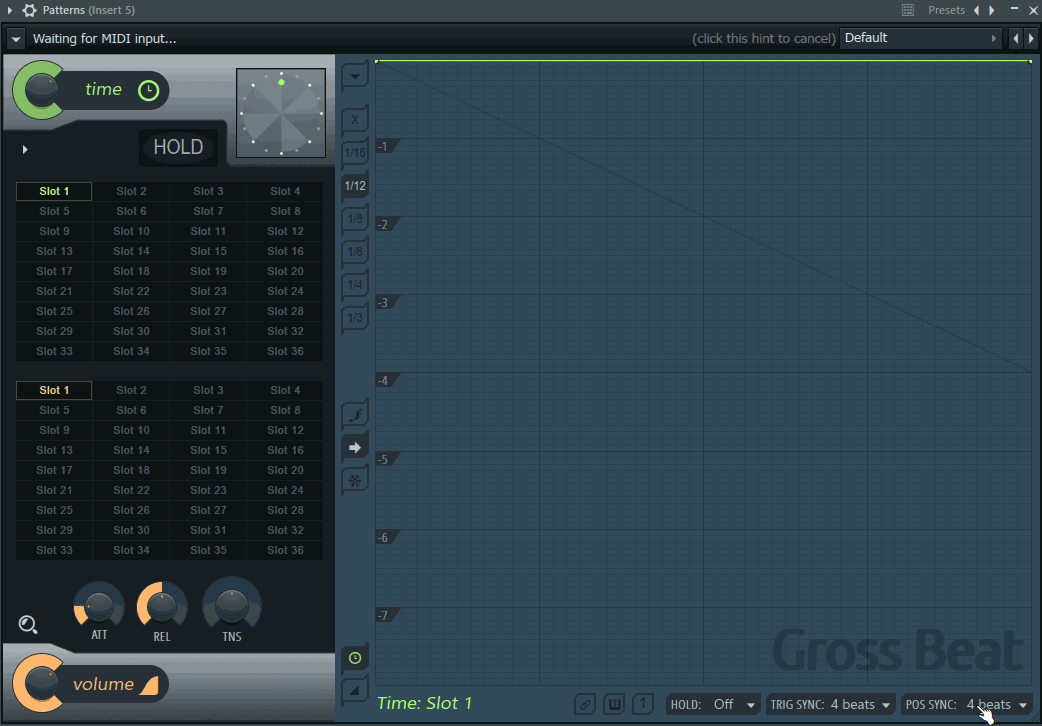Show the time envelope with the clock icon
This screenshot has height=726, width=1042.
pyautogui.click(x=355, y=658)
